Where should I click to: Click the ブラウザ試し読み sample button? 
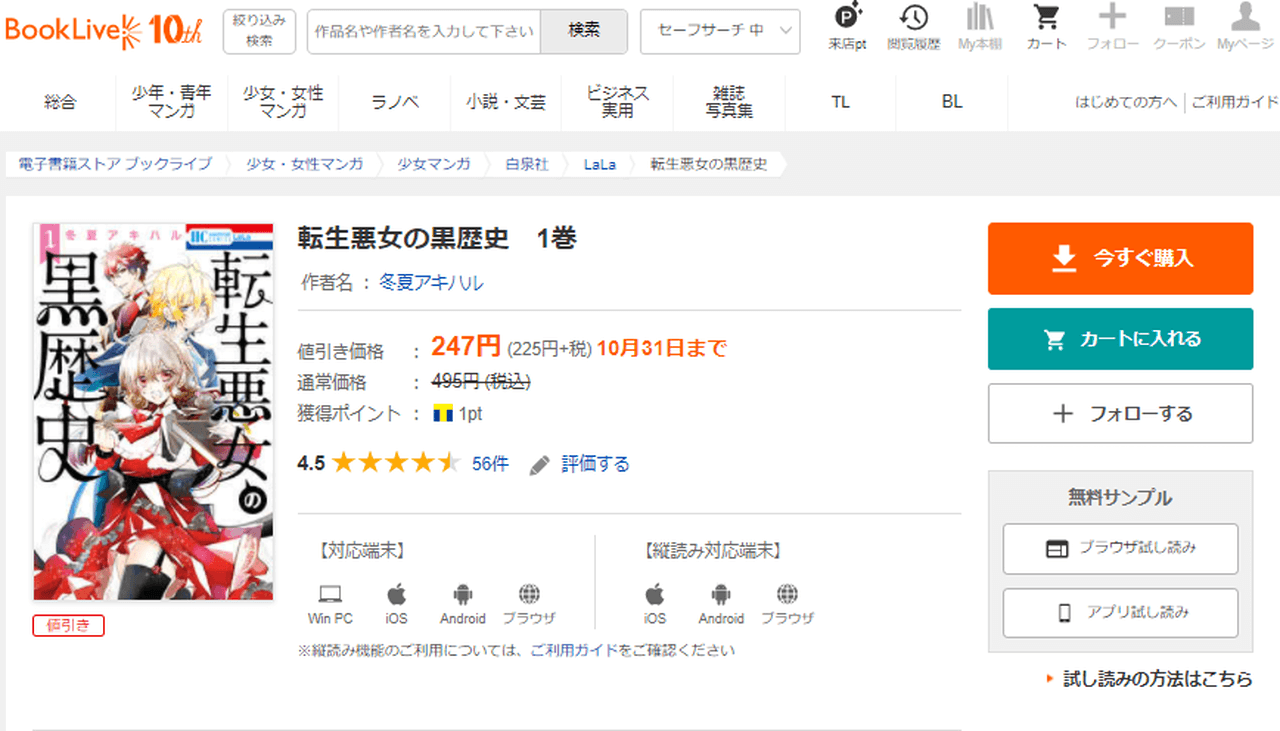[1120, 548]
